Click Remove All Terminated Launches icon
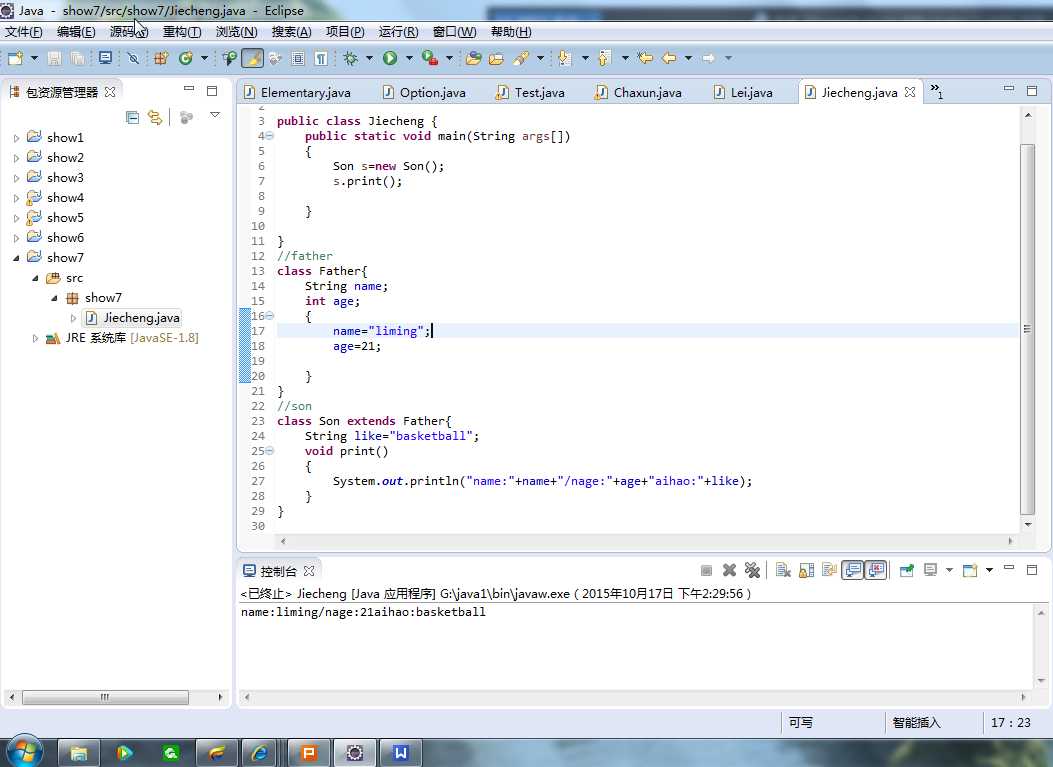The image size is (1053, 767). click(x=753, y=571)
